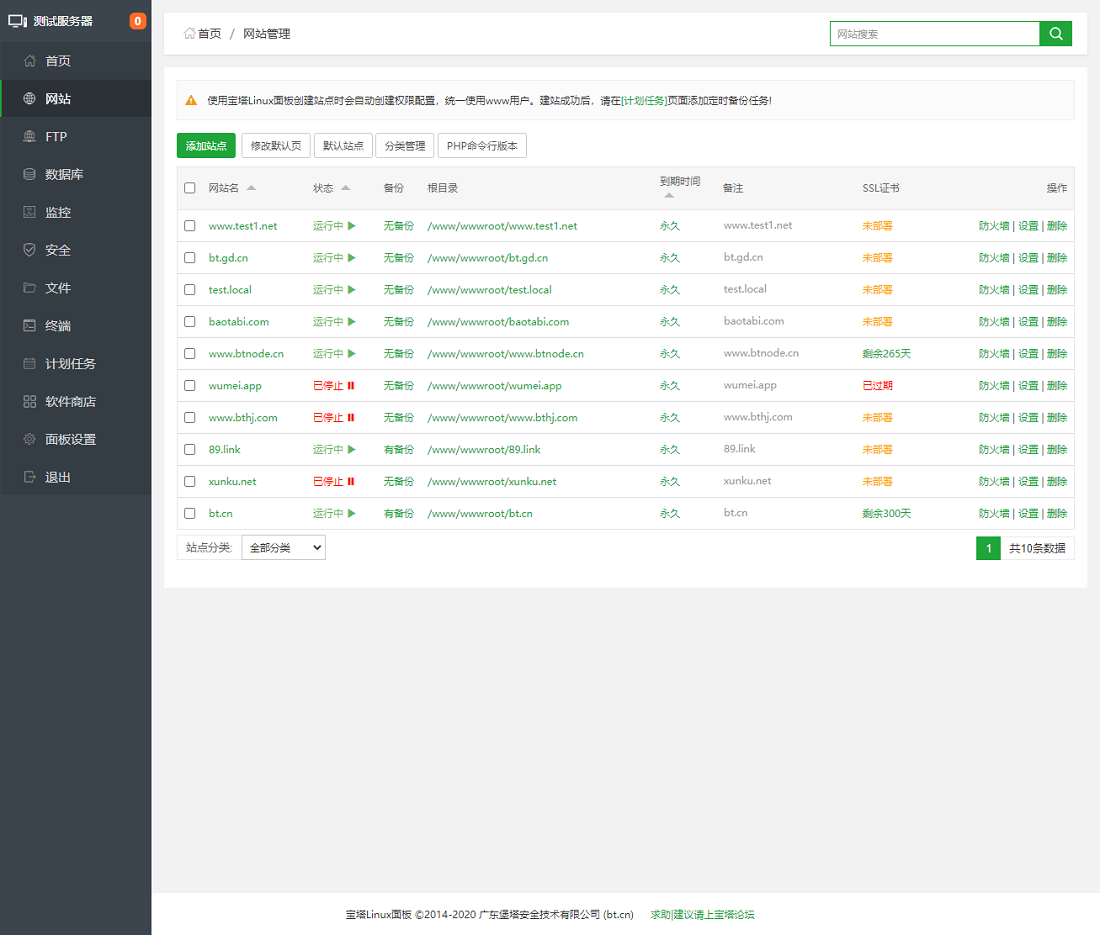Click the orange notification badge showing 0
This screenshot has width=1100, height=935.
point(138,21)
